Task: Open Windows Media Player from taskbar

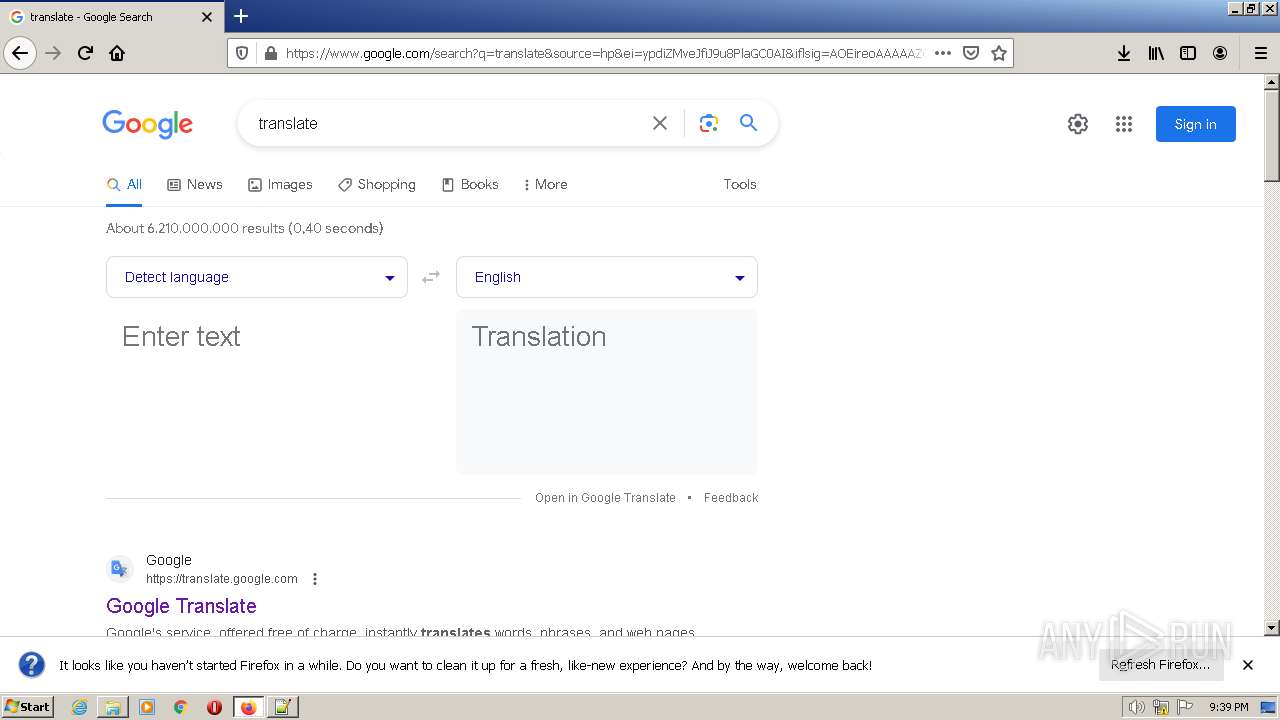Action: (x=147, y=707)
